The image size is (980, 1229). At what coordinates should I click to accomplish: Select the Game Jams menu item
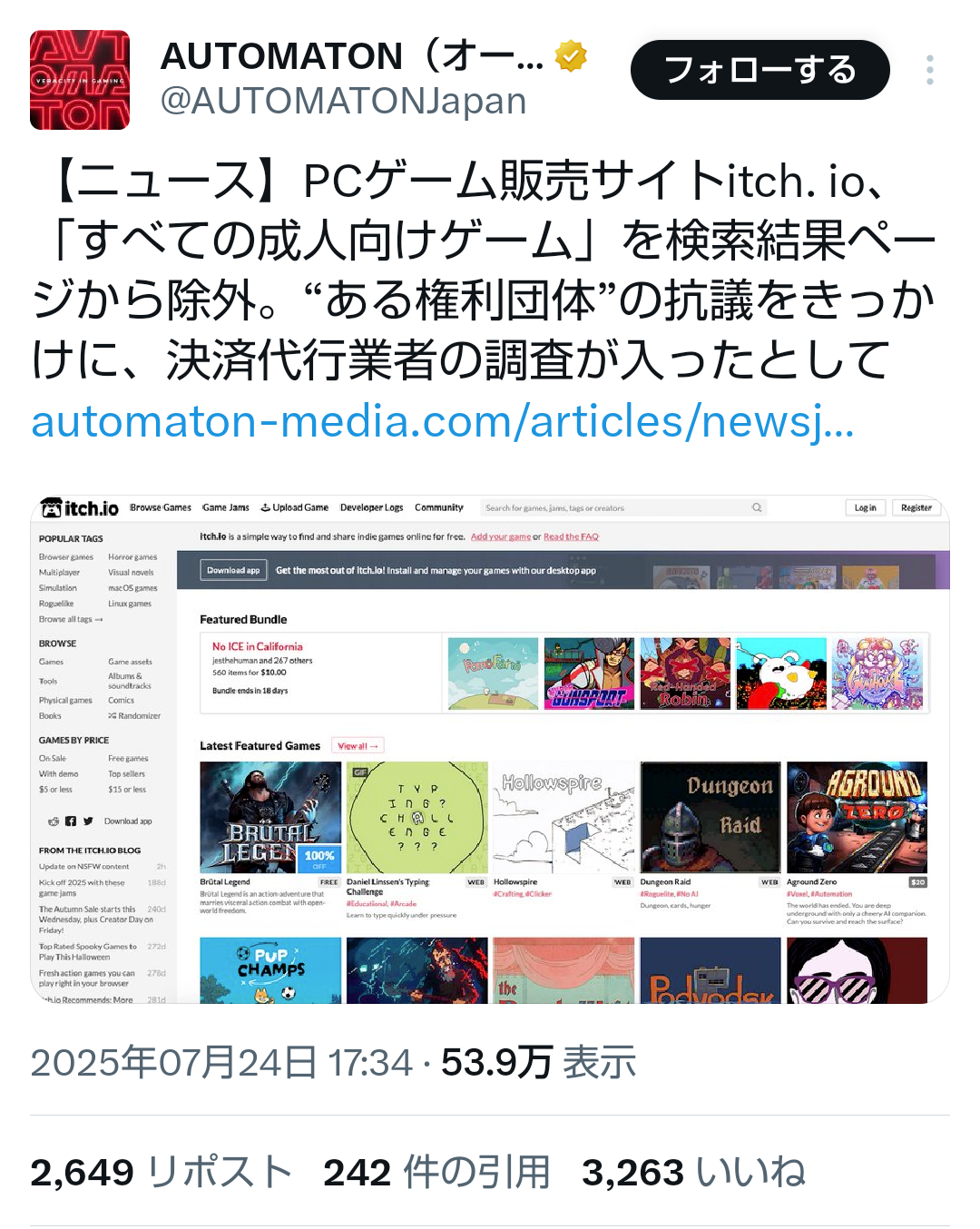click(x=225, y=507)
